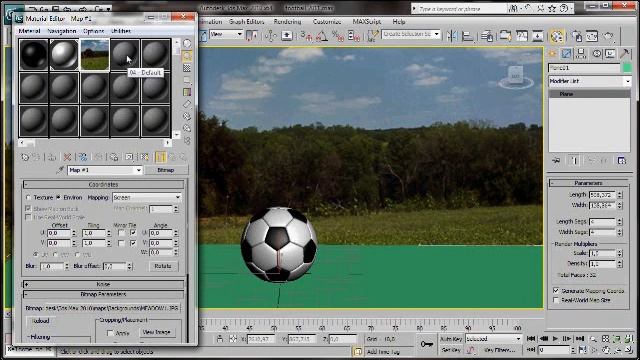Open Material menu in Material Editor
This screenshot has height=360, width=640.
[29, 31]
